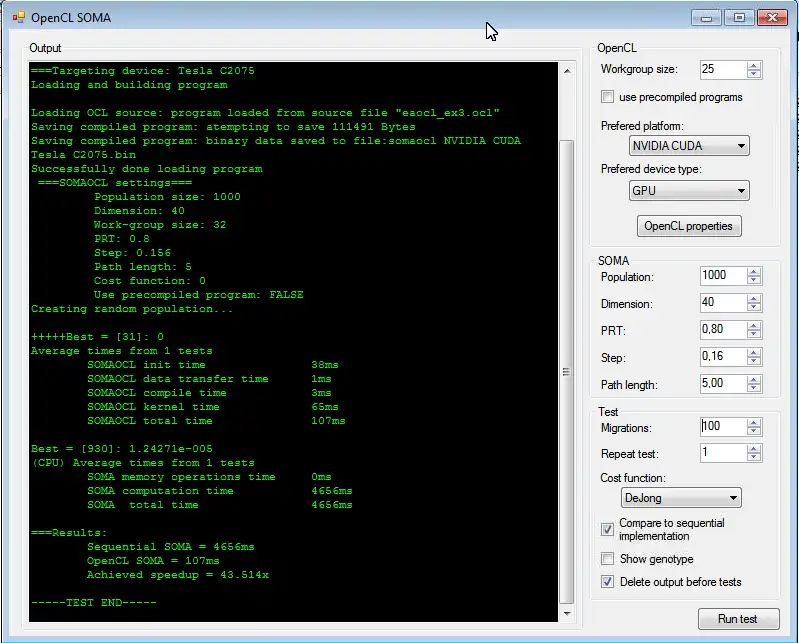Click the PRT value field
The width and height of the screenshot is (799, 643).
[723, 330]
